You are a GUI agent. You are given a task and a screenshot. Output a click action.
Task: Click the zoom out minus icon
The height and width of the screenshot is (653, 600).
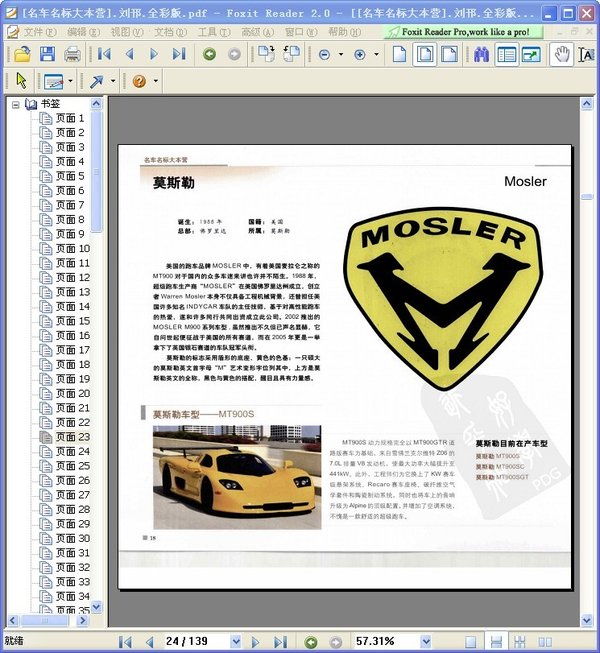point(324,55)
